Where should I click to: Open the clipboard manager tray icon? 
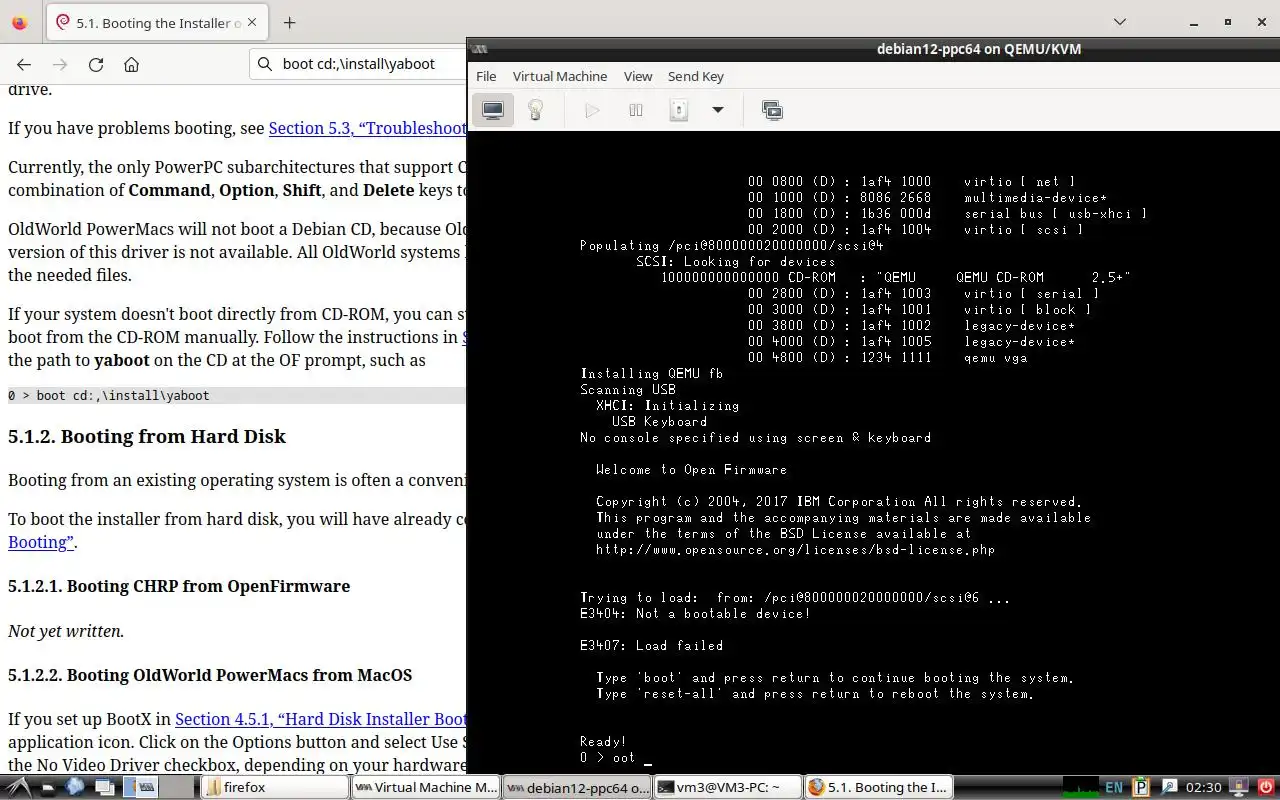coord(1141,787)
